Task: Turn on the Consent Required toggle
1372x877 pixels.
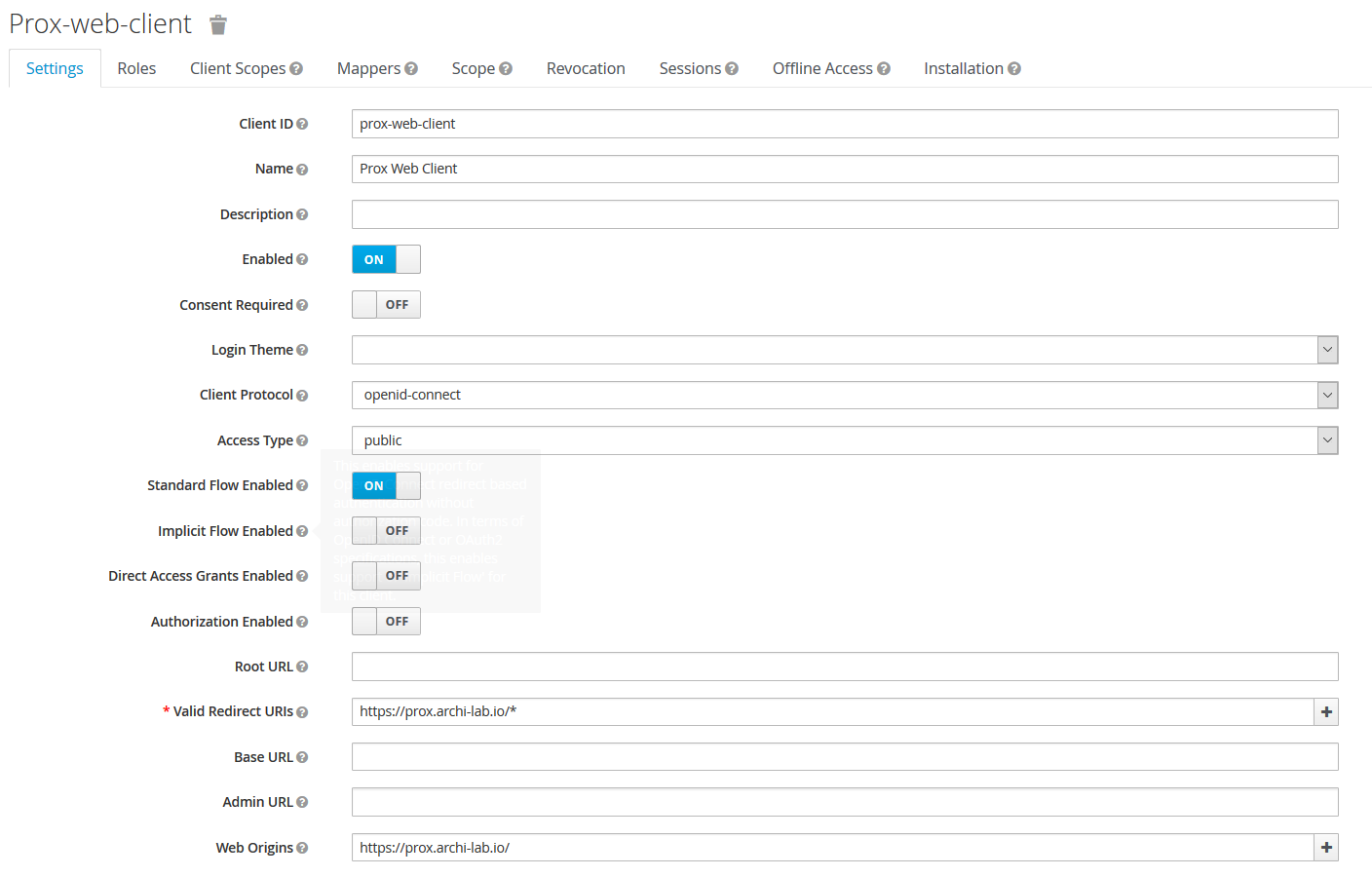Action: click(x=386, y=305)
